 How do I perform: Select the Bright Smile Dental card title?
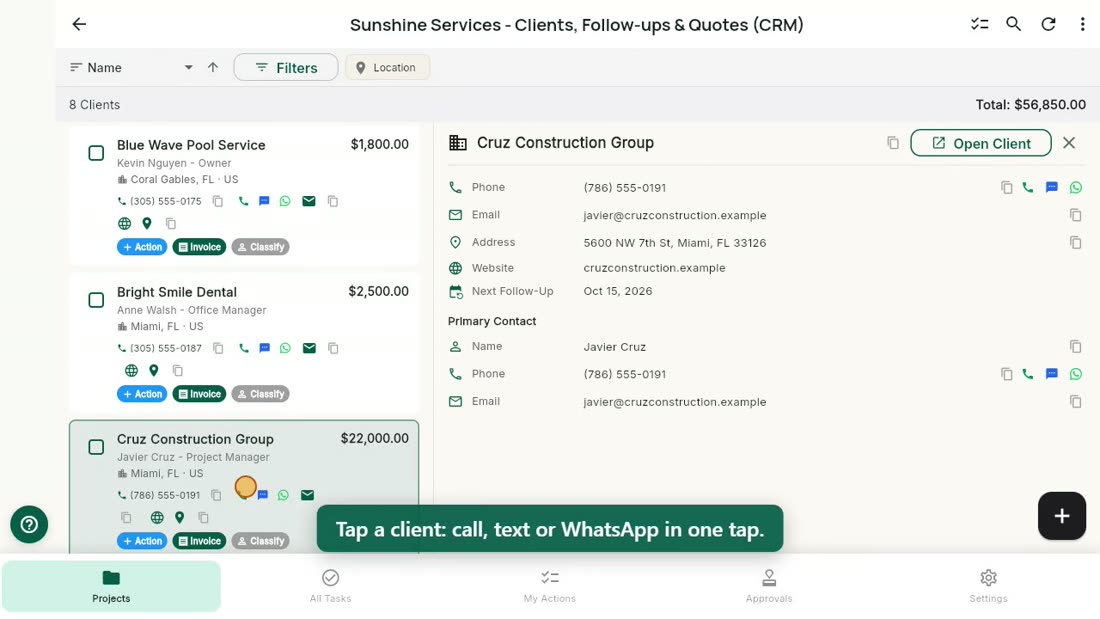177,292
